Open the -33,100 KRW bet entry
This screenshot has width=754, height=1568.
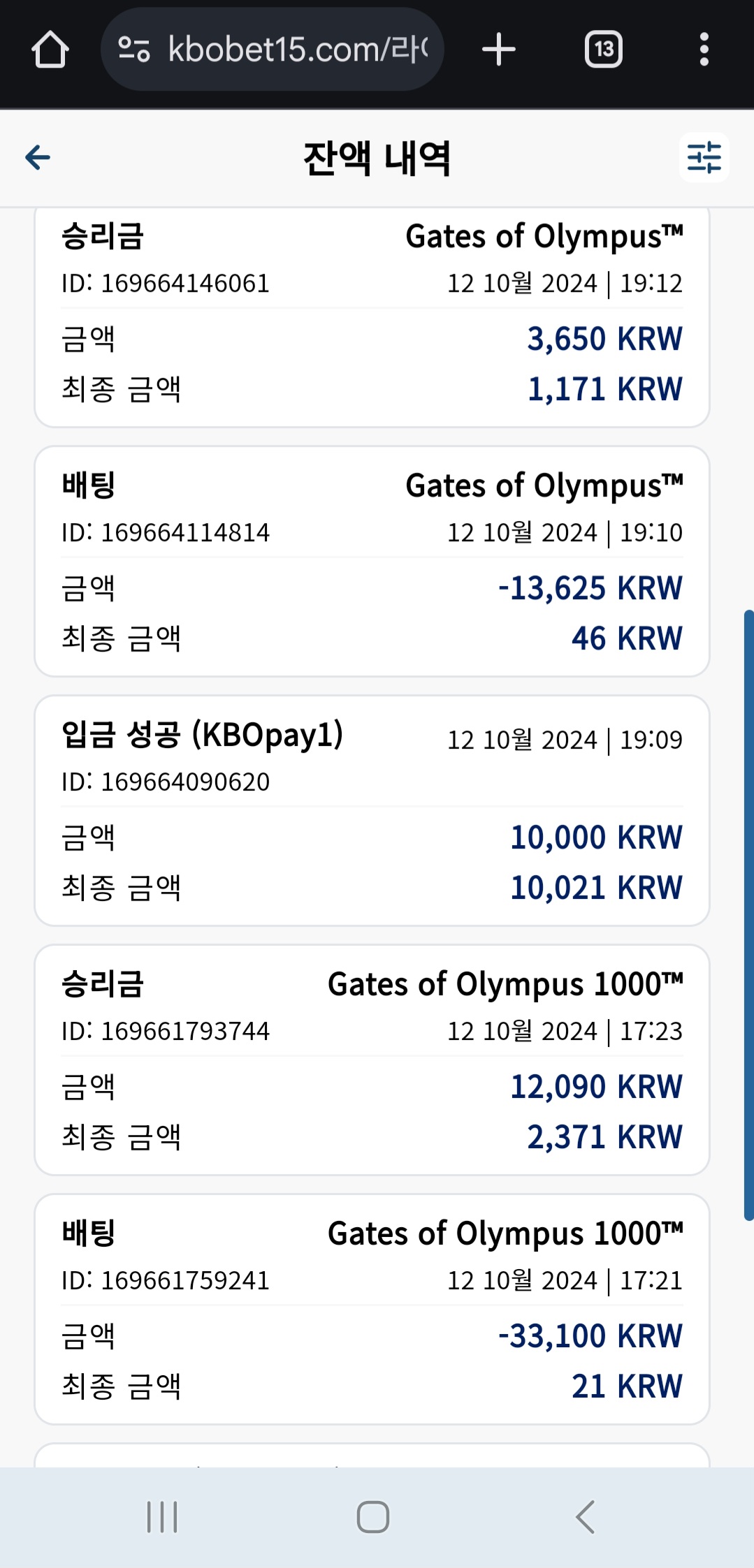coord(372,1309)
